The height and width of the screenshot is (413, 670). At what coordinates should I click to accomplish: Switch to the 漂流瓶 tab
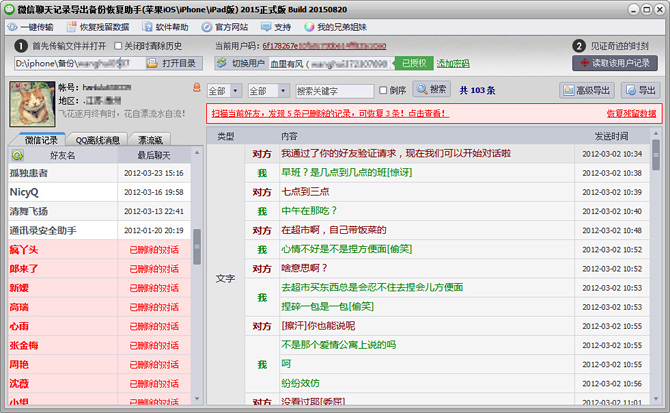[x=155, y=139]
